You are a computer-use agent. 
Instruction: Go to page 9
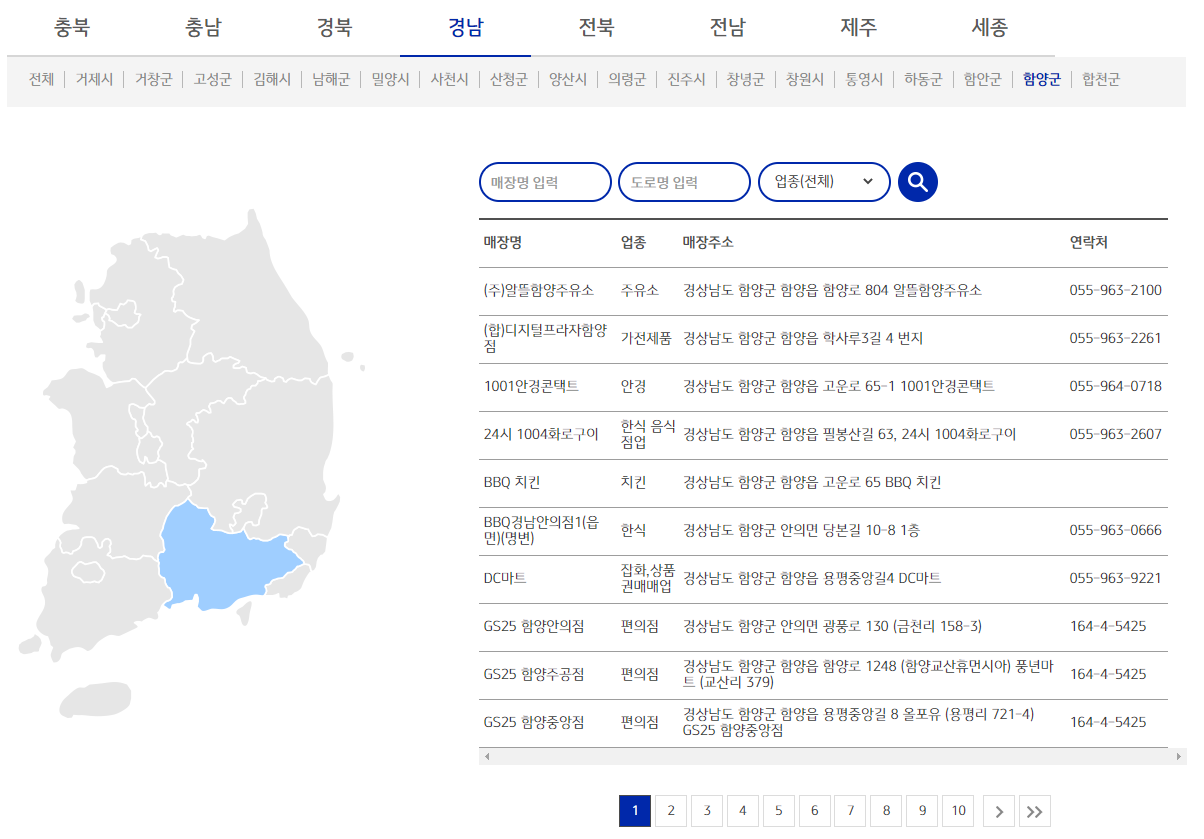(922, 811)
